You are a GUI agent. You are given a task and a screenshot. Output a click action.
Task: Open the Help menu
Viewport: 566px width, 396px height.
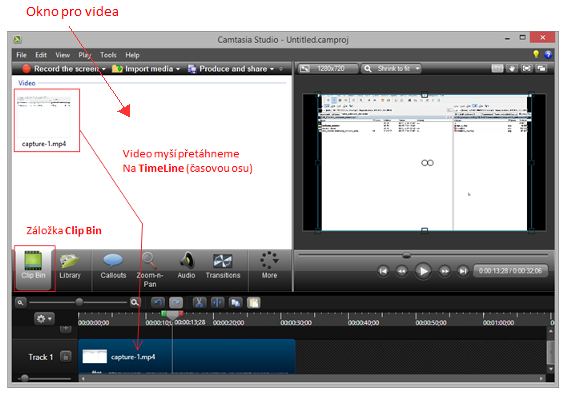point(132,55)
